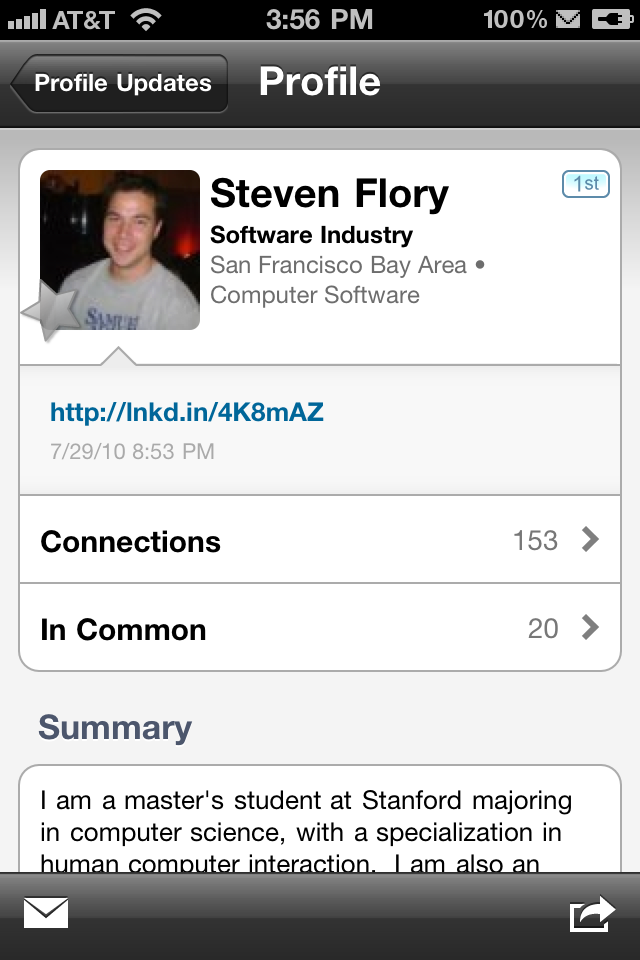The height and width of the screenshot is (960, 640).
Task: Tap the cellular signal bars icon
Action: point(27,19)
